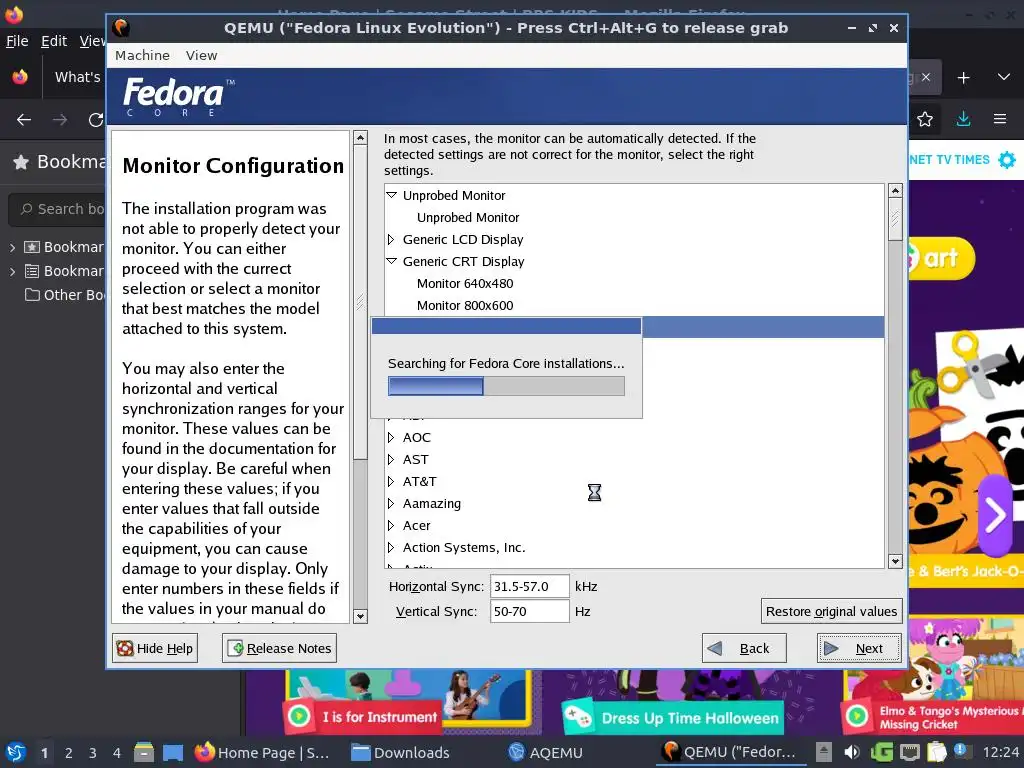Switch to workspace 3
Viewport: 1024px width, 768px height.
[x=92, y=753]
